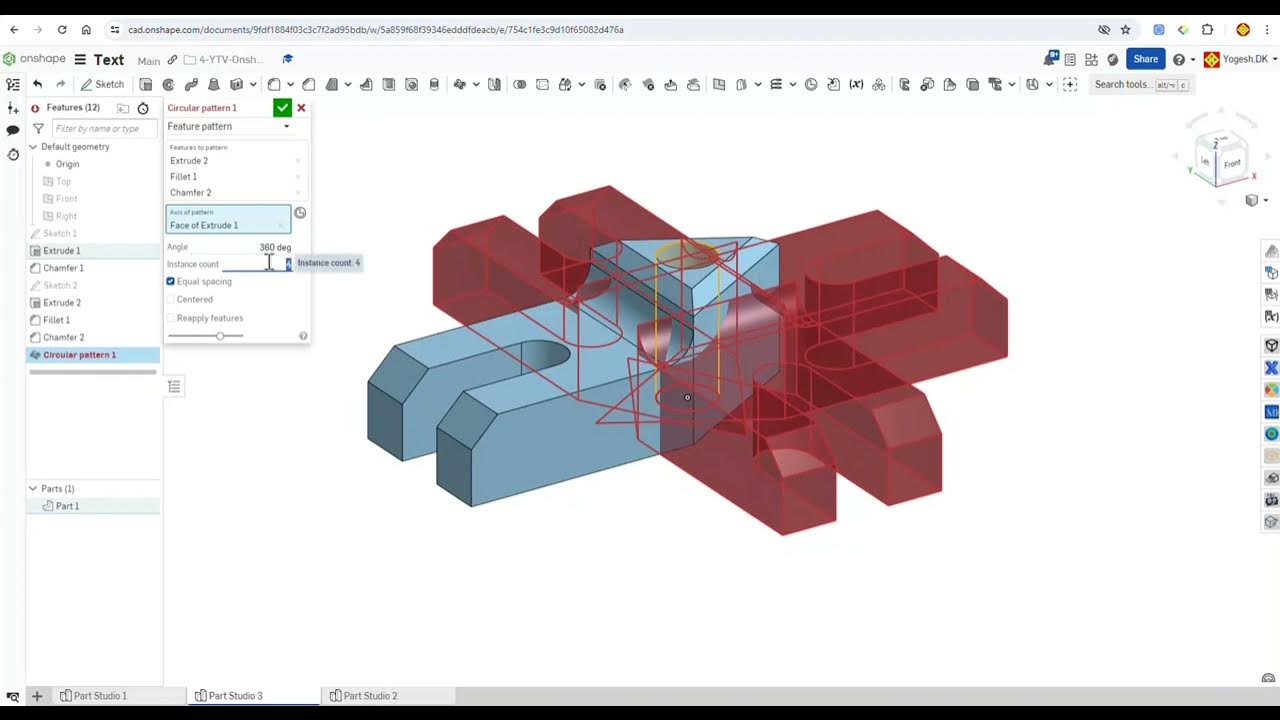
Task: Click the Features list horizontal scrollbar
Action: [x=93, y=372]
